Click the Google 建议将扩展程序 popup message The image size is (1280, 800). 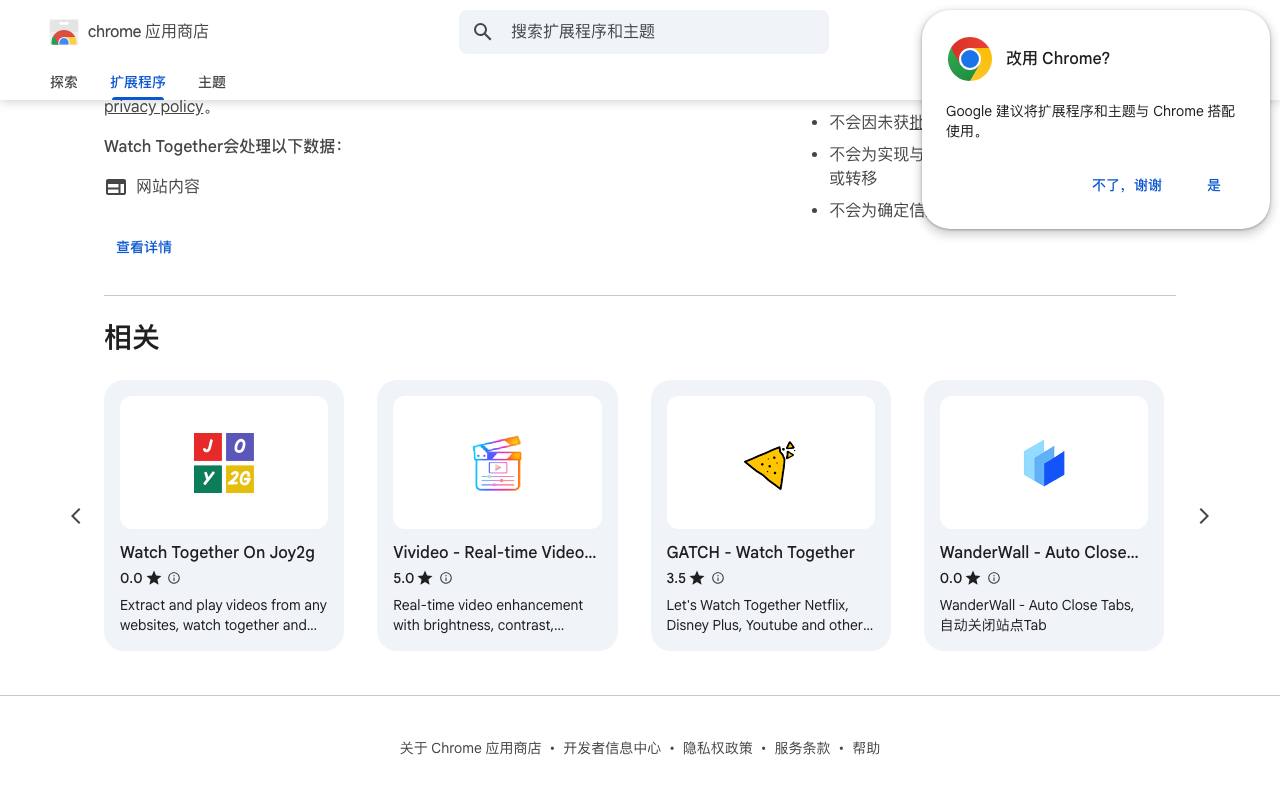[x=1090, y=121]
